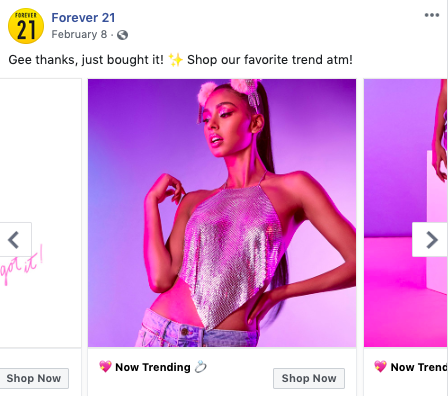Open the partially visible right carousel image
The height and width of the screenshot is (396, 448).
[x=406, y=213]
